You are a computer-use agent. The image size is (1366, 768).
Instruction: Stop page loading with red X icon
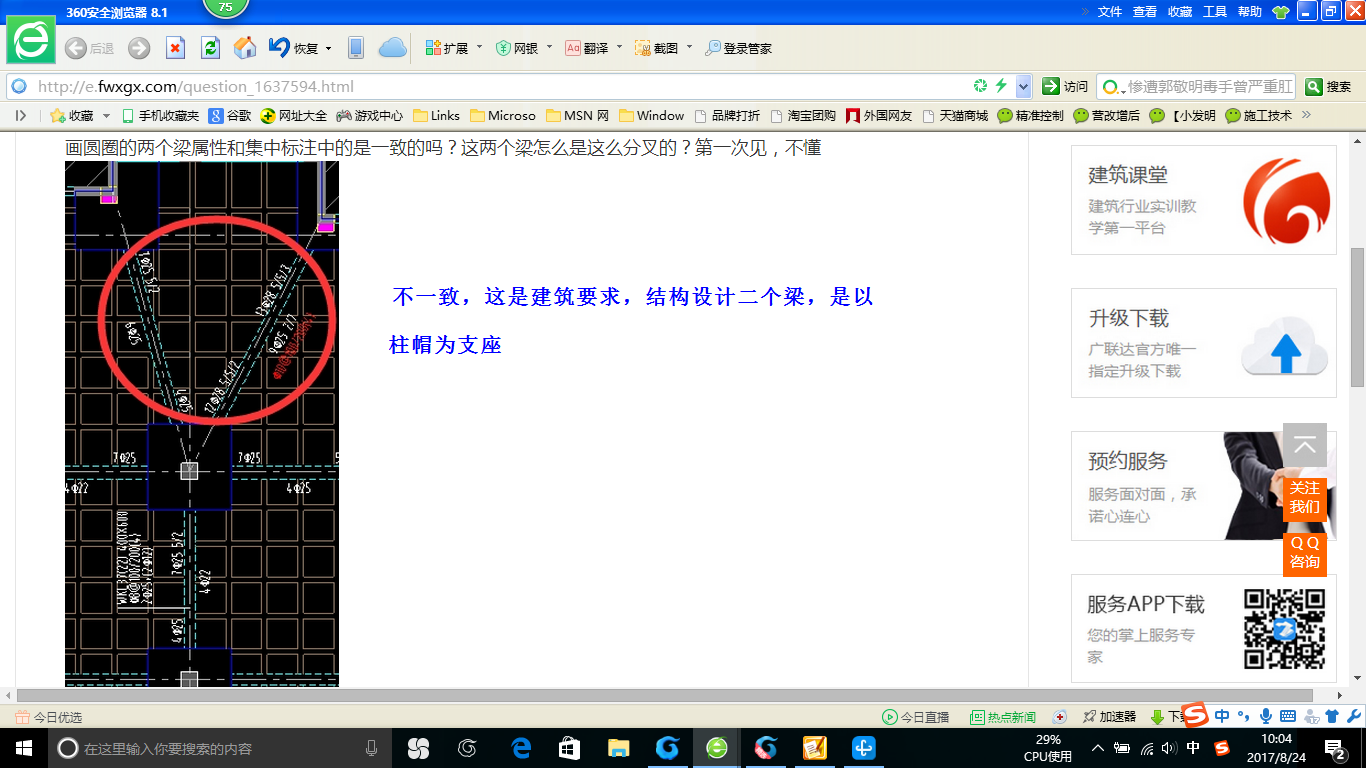coord(175,48)
